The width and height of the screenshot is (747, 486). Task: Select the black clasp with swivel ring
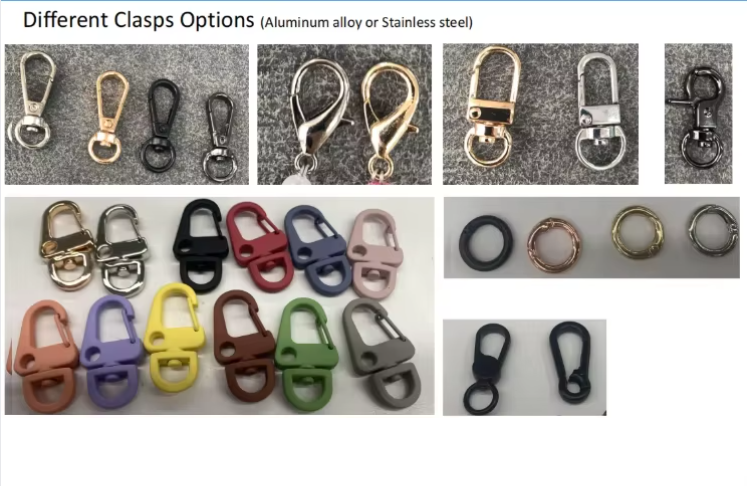coord(488,369)
